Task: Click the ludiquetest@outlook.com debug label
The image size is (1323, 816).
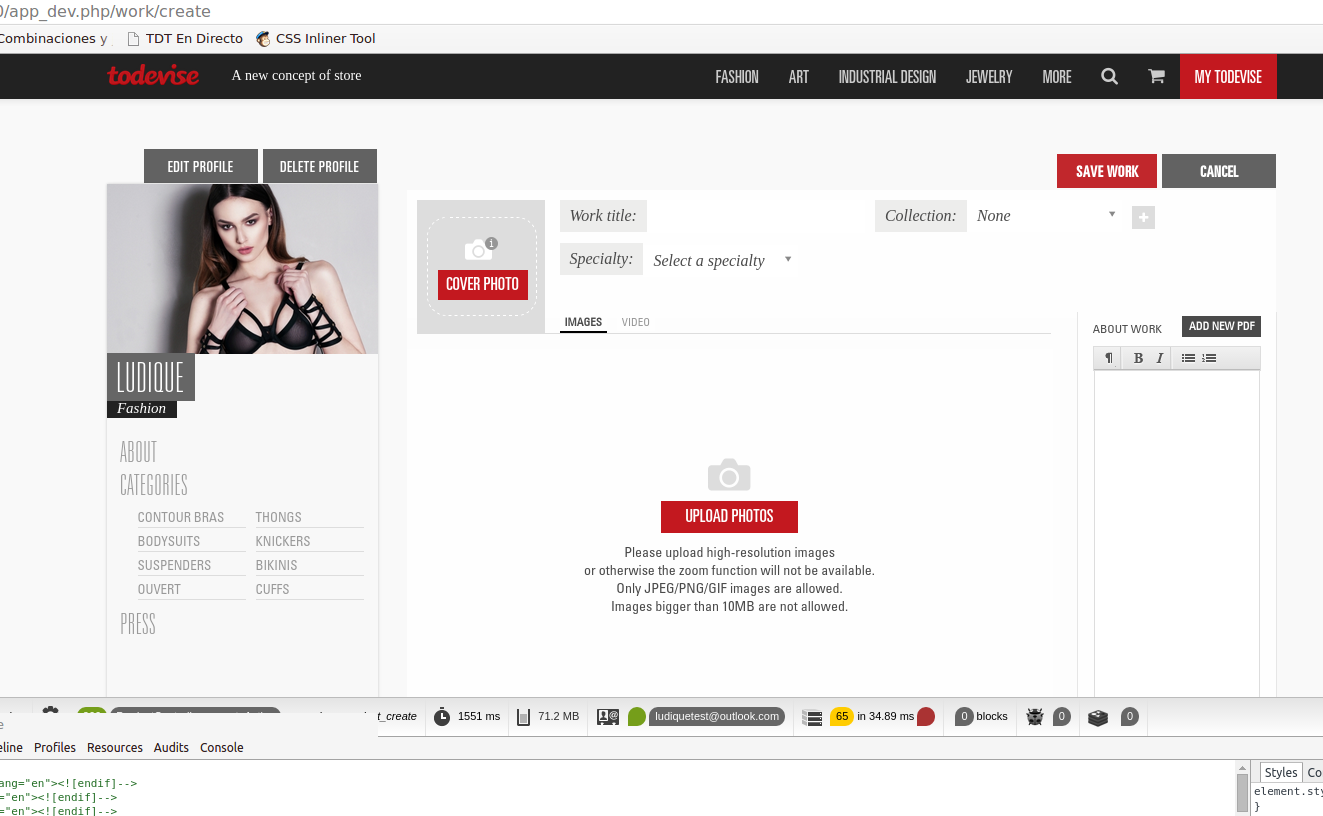Action: pyautogui.click(x=717, y=716)
